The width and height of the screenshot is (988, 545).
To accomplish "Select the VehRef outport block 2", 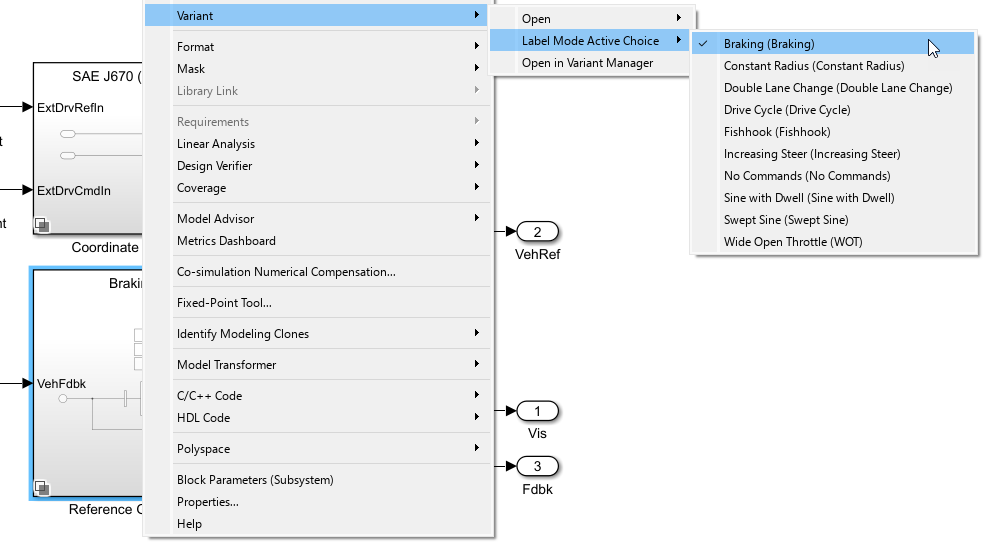I will point(537,233).
